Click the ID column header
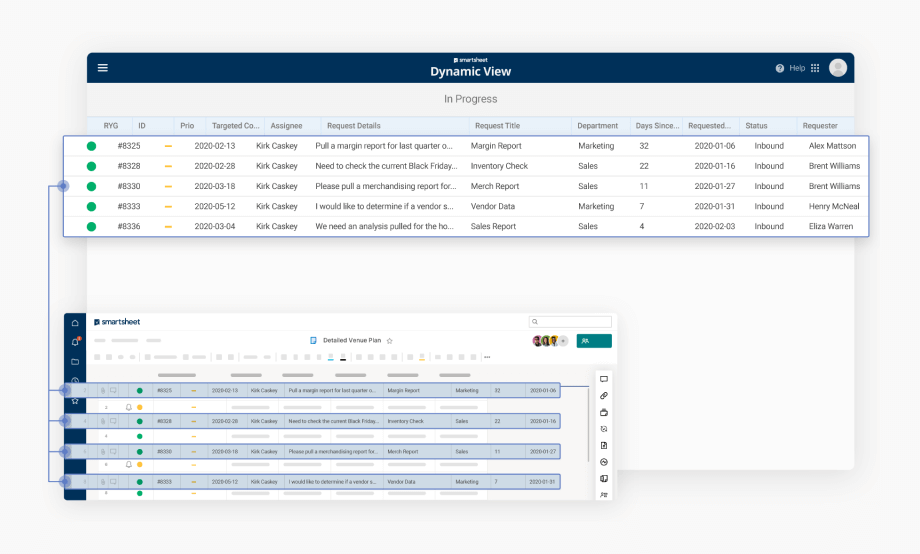 coord(142,126)
